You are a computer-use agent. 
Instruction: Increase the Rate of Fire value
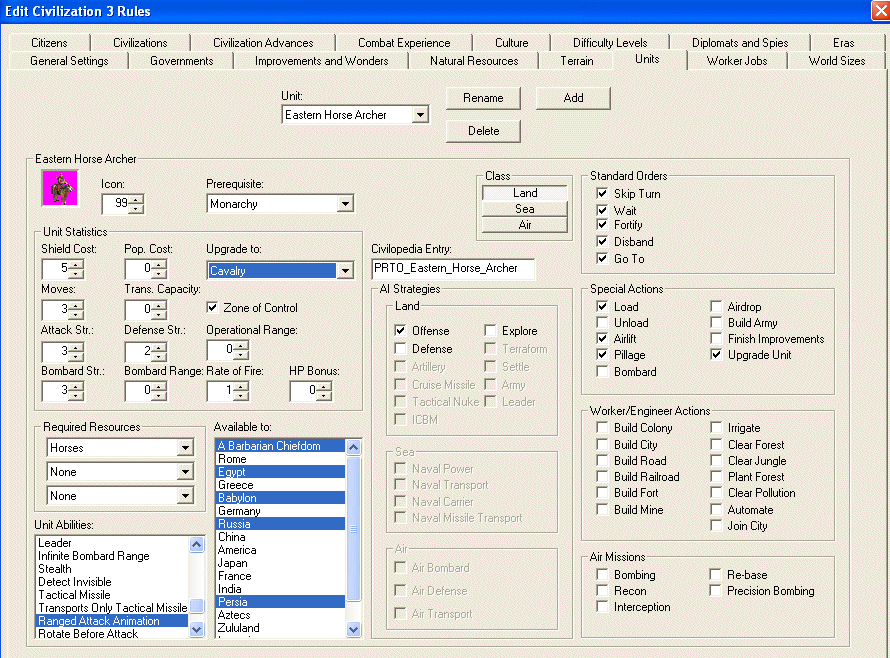coord(241,386)
